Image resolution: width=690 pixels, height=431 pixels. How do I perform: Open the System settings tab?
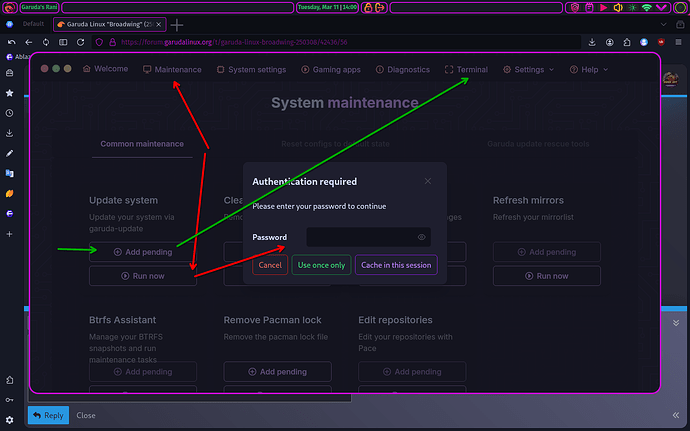[x=251, y=70]
